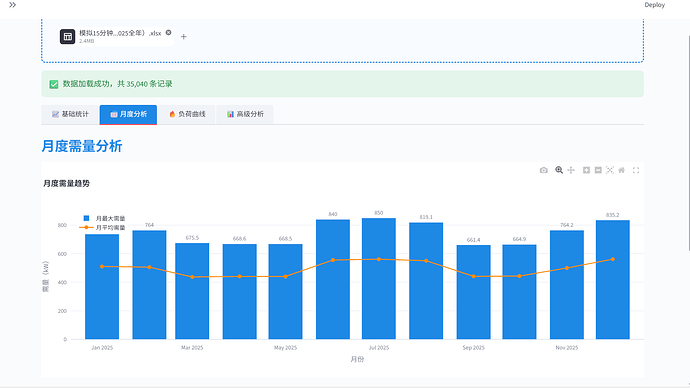Click the 月度需量趋势 chart title
Image resolution: width=690 pixels, height=388 pixels.
(66, 183)
